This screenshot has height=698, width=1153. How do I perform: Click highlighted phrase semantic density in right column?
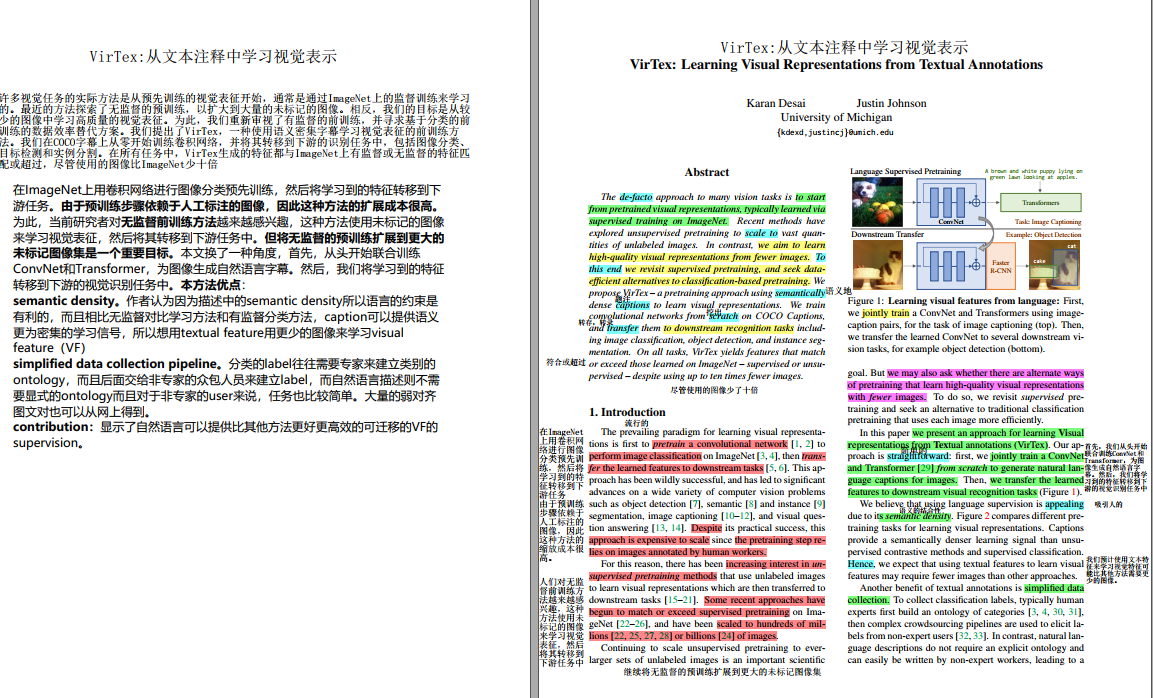pyautogui.click(x=918, y=516)
